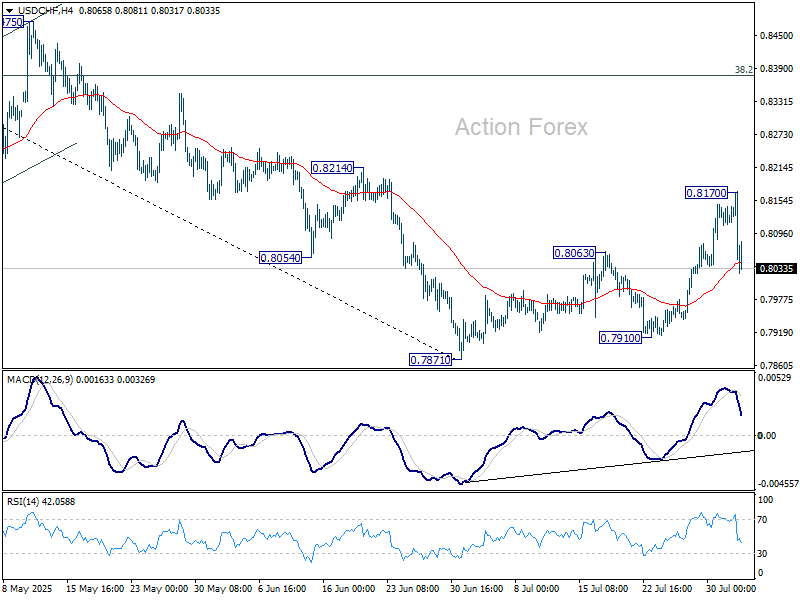Viewport: 800px width, 600px height.
Task: Select the 30 Jul 00:00 date label
Action: point(732,589)
